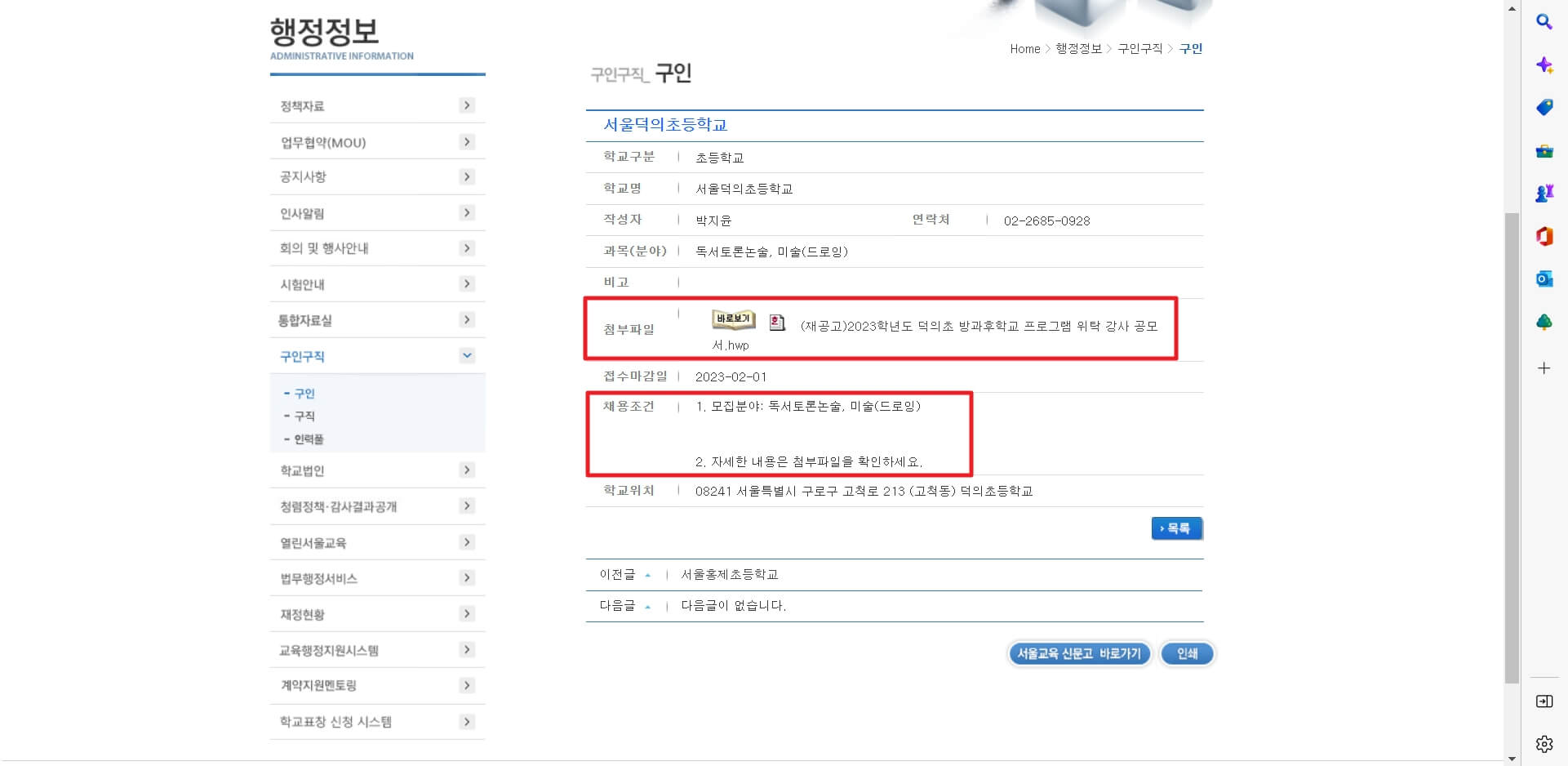Open Copilot from the sidebar
This screenshot has width=1568, height=766.
1544,65
